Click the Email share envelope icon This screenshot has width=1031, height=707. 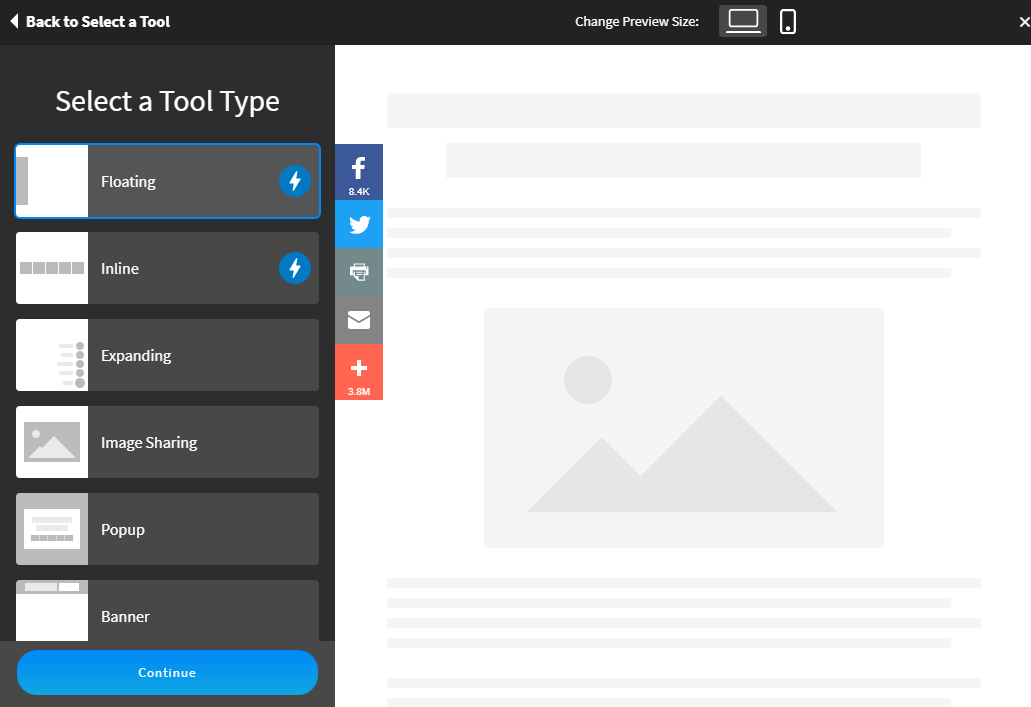(x=359, y=320)
